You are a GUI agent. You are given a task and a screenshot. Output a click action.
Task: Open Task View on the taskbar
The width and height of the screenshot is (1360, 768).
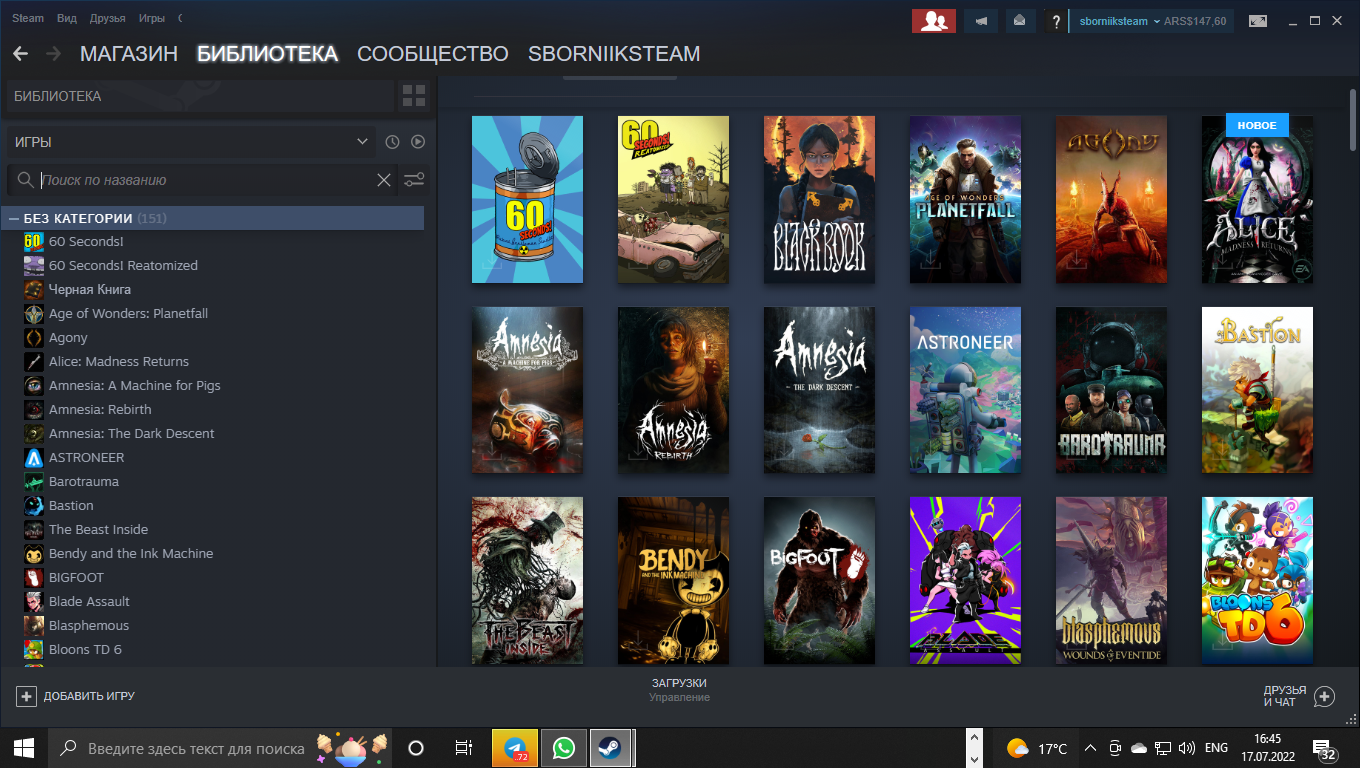point(463,748)
